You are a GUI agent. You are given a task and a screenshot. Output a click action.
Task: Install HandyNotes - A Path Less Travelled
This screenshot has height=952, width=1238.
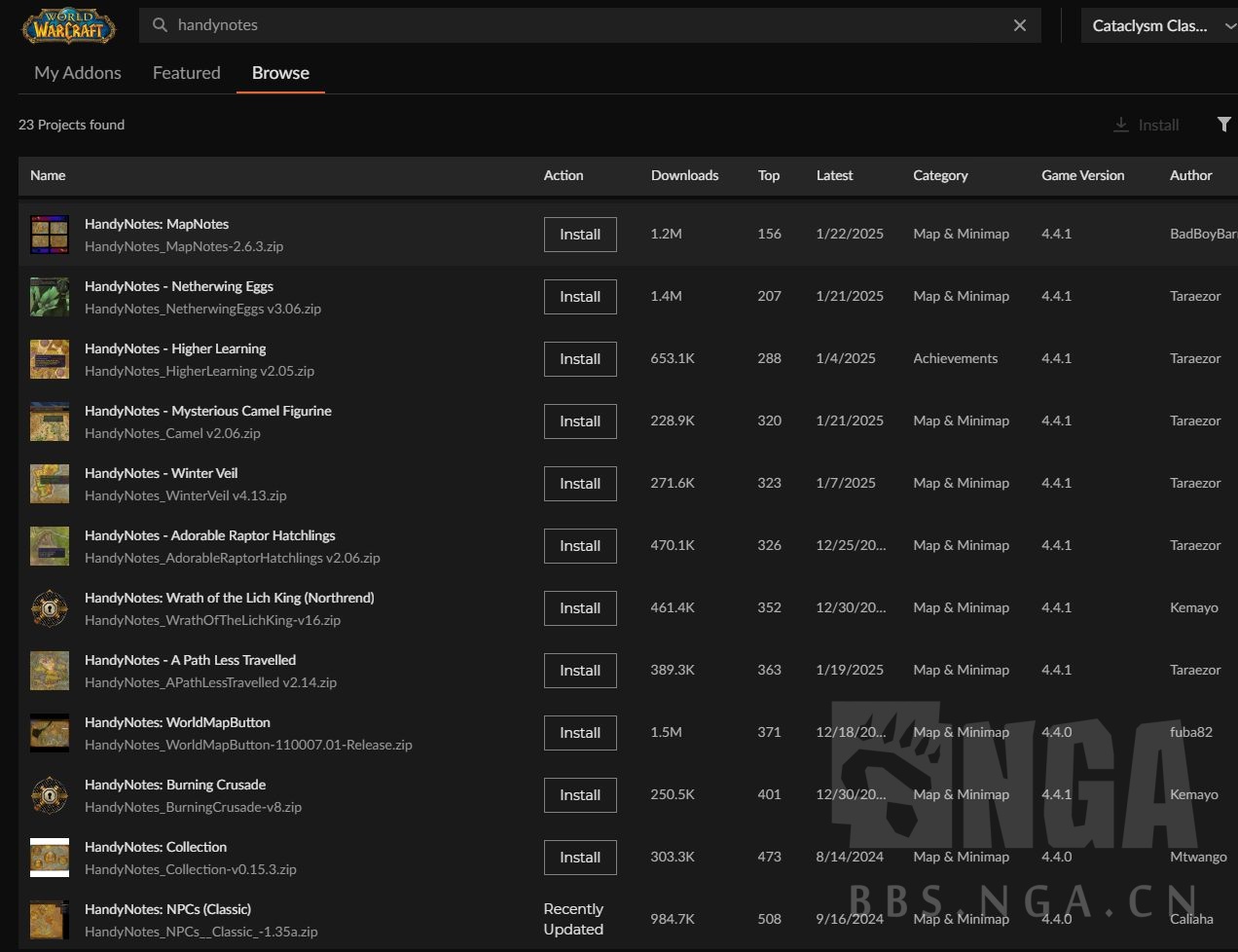580,671
